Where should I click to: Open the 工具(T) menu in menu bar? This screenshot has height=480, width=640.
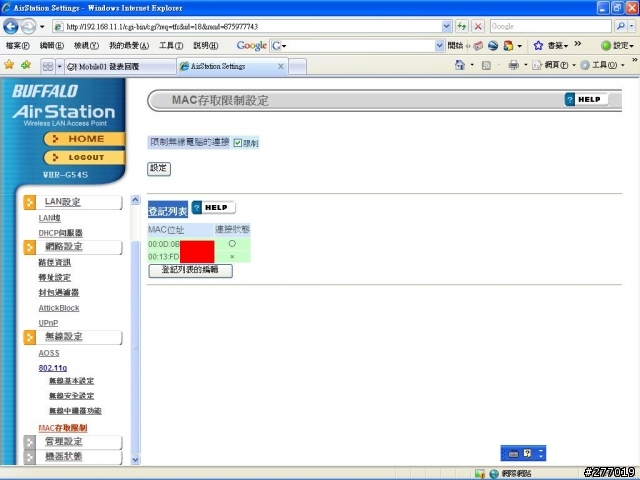(x=171, y=45)
